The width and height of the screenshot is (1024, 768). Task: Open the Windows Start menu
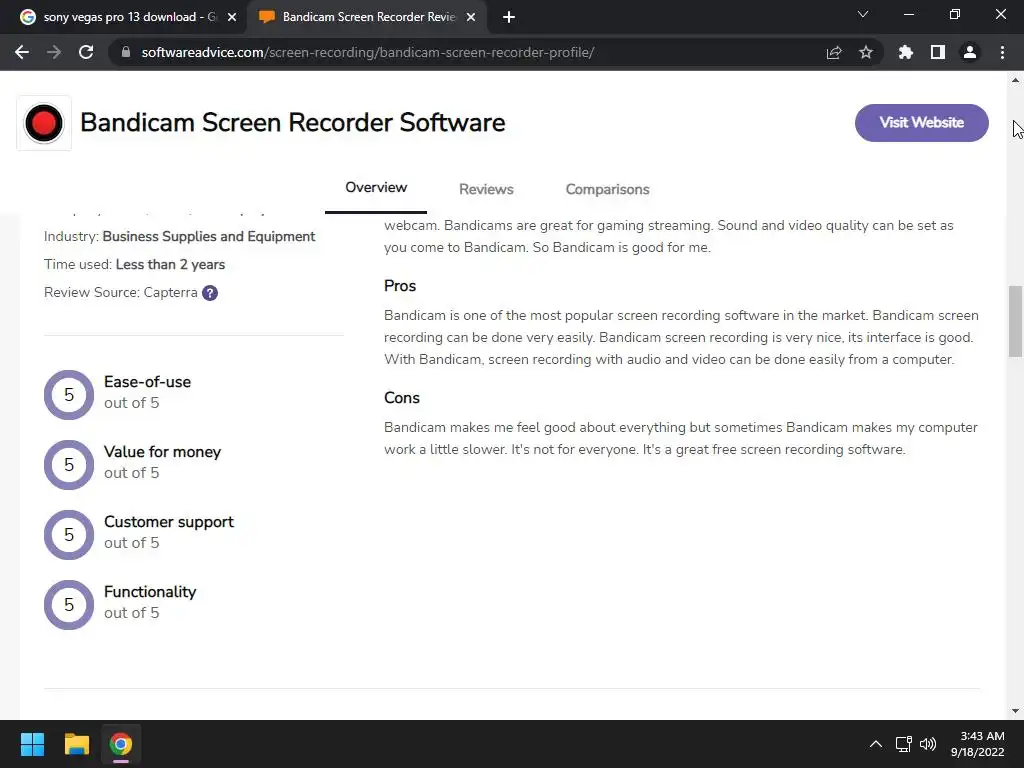(32, 744)
